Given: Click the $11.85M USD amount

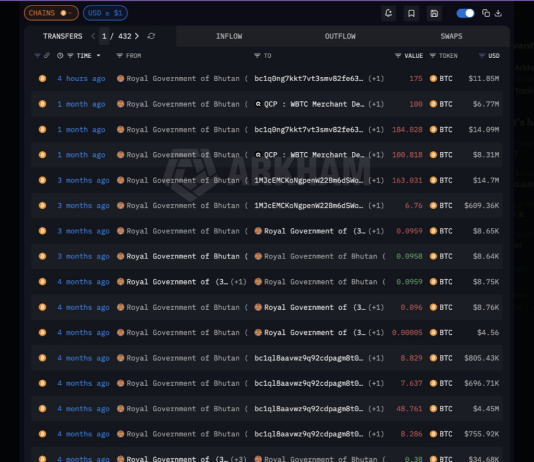Looking at the screenshot, I should pos(484,79).
